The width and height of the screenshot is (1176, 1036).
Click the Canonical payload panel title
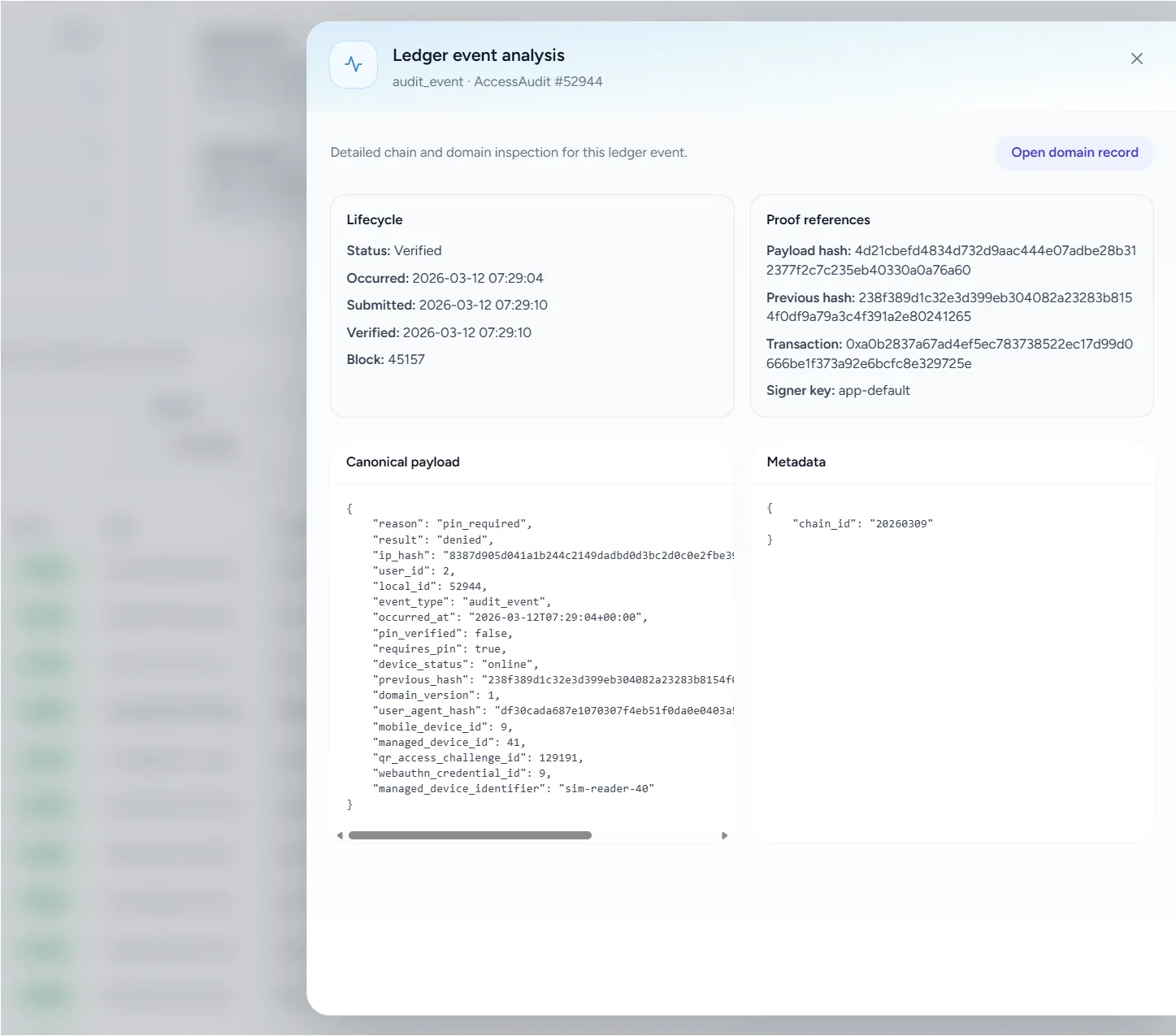[403, 462]
